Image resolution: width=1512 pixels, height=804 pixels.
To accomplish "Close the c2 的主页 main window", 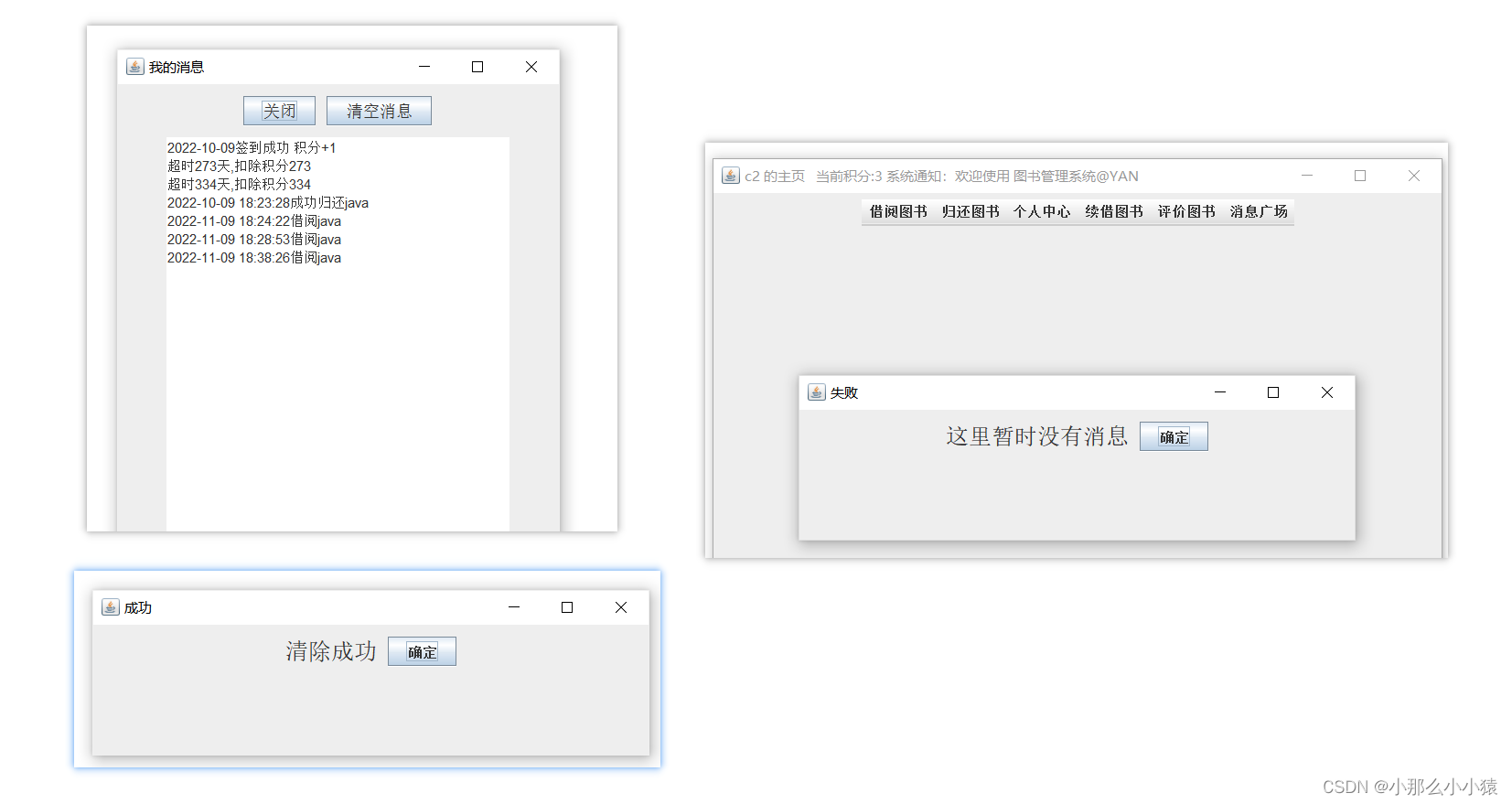I will point(1414,176).
